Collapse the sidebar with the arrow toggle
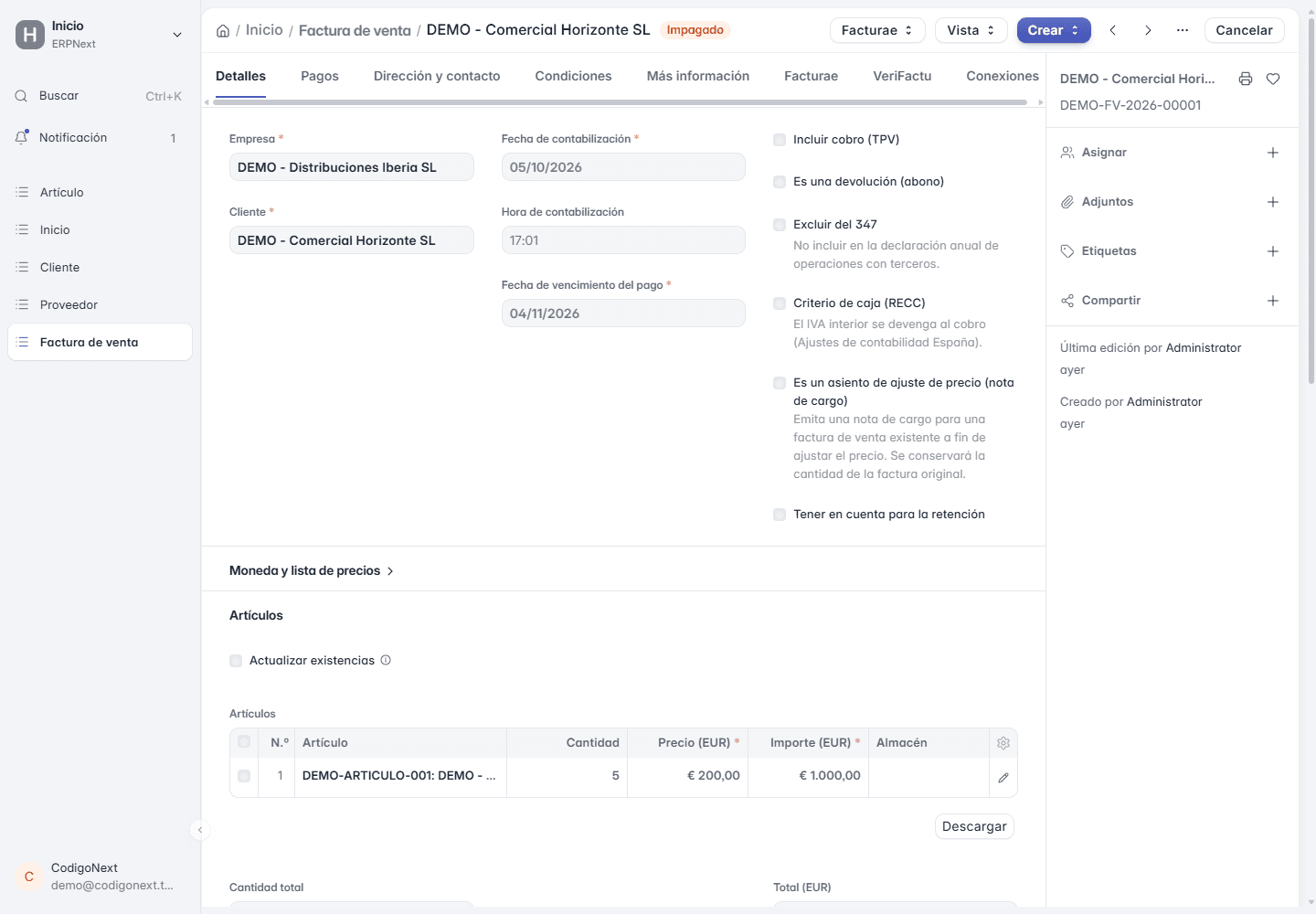Viewport: 1316px width, 914px height. coord(200,830)
